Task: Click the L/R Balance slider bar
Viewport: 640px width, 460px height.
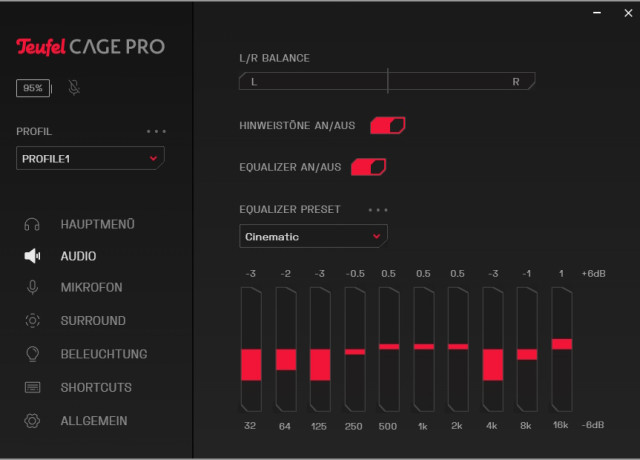Action: 387,81
